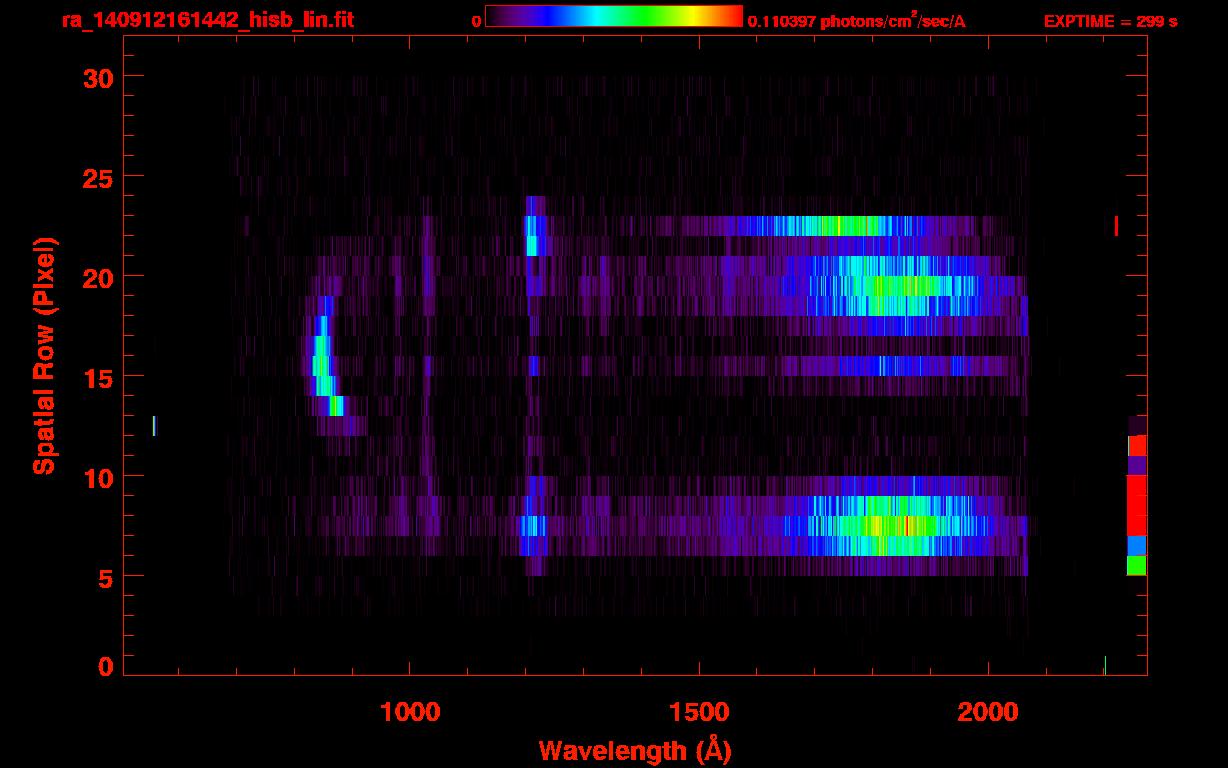Click the bright cyan spot at 1216 Å, row 22
This screenshot has height=768, width=1228.
(532, 236)
